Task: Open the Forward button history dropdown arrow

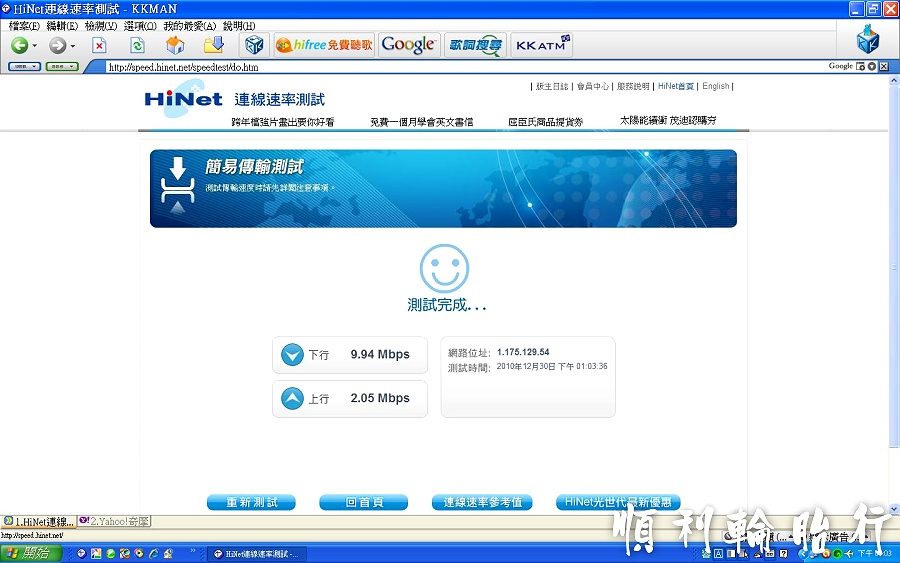Action: click(72, 45)
